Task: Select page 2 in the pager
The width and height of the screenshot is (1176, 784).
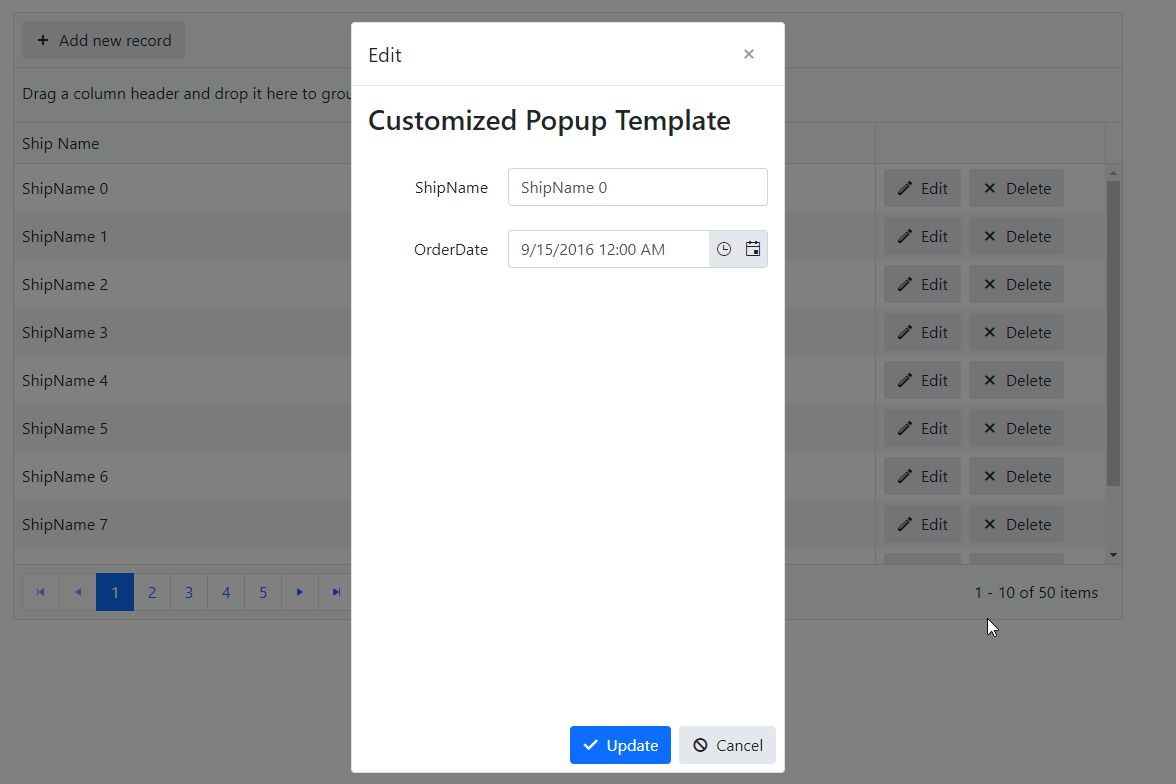Action: click(x=152, y=592)
